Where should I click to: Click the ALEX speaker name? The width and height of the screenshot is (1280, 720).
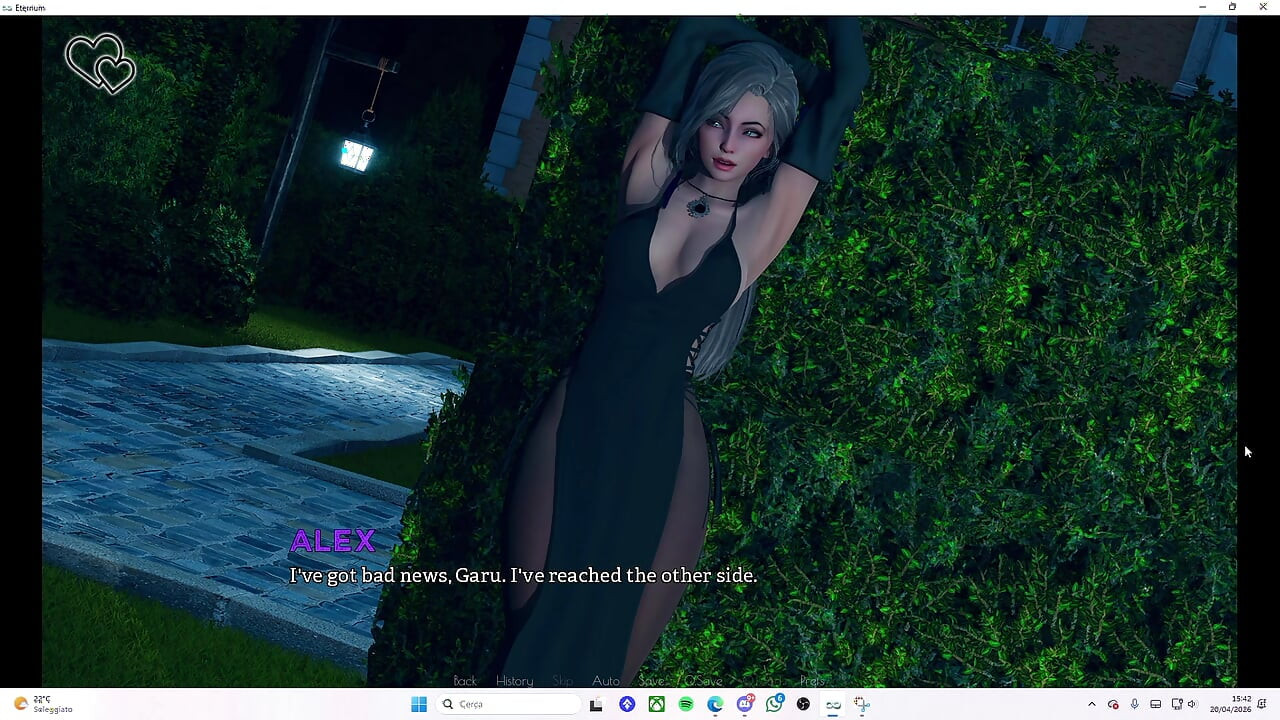tap(333, 541)
